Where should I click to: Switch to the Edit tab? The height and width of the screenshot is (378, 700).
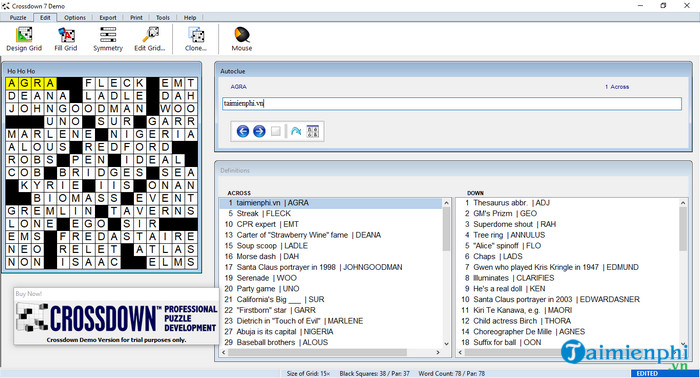tap(45, 17)
